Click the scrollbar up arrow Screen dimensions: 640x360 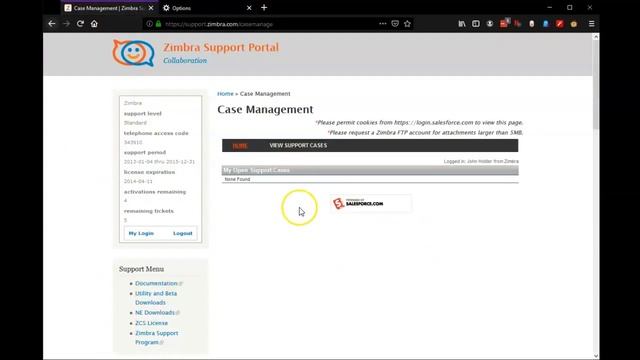pyautogui.click(x=596, y=37)
